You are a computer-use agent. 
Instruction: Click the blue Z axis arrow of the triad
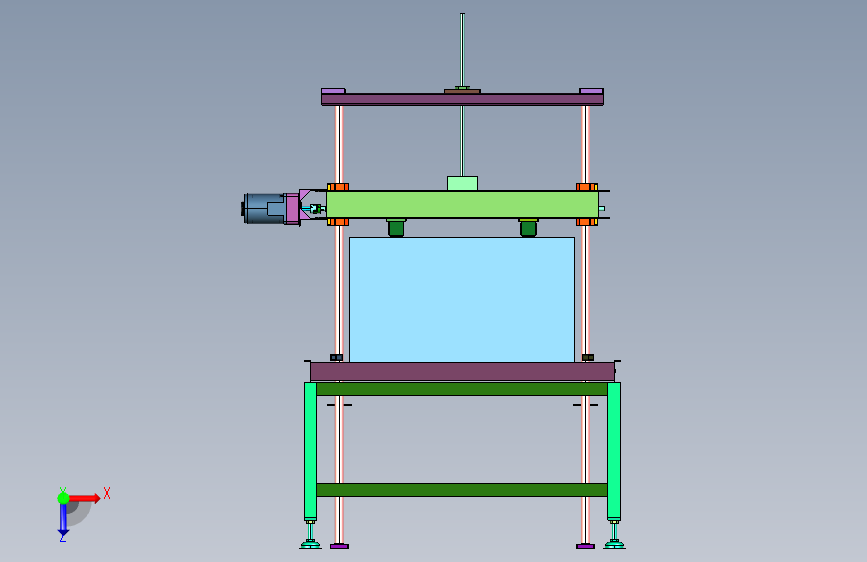click(x=63, y=520)
